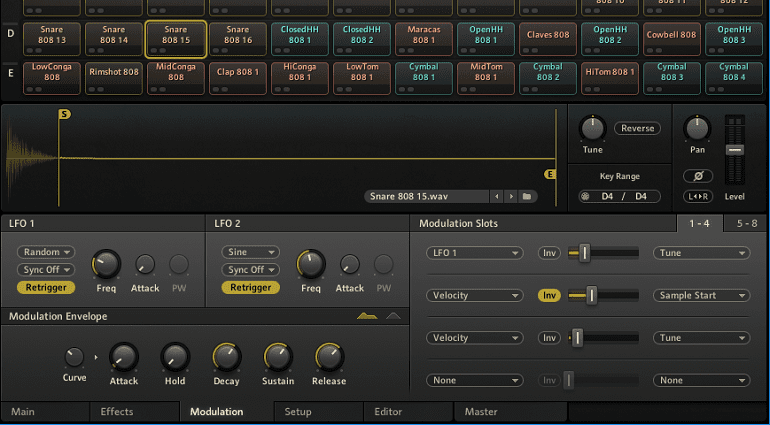
Task: Open LFO 2 waveform dropdown showing Sine
Action: pos(250,252)
